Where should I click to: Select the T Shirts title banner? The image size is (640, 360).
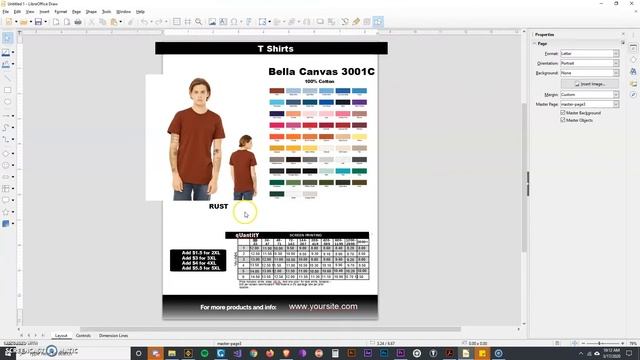pos(271,48)
